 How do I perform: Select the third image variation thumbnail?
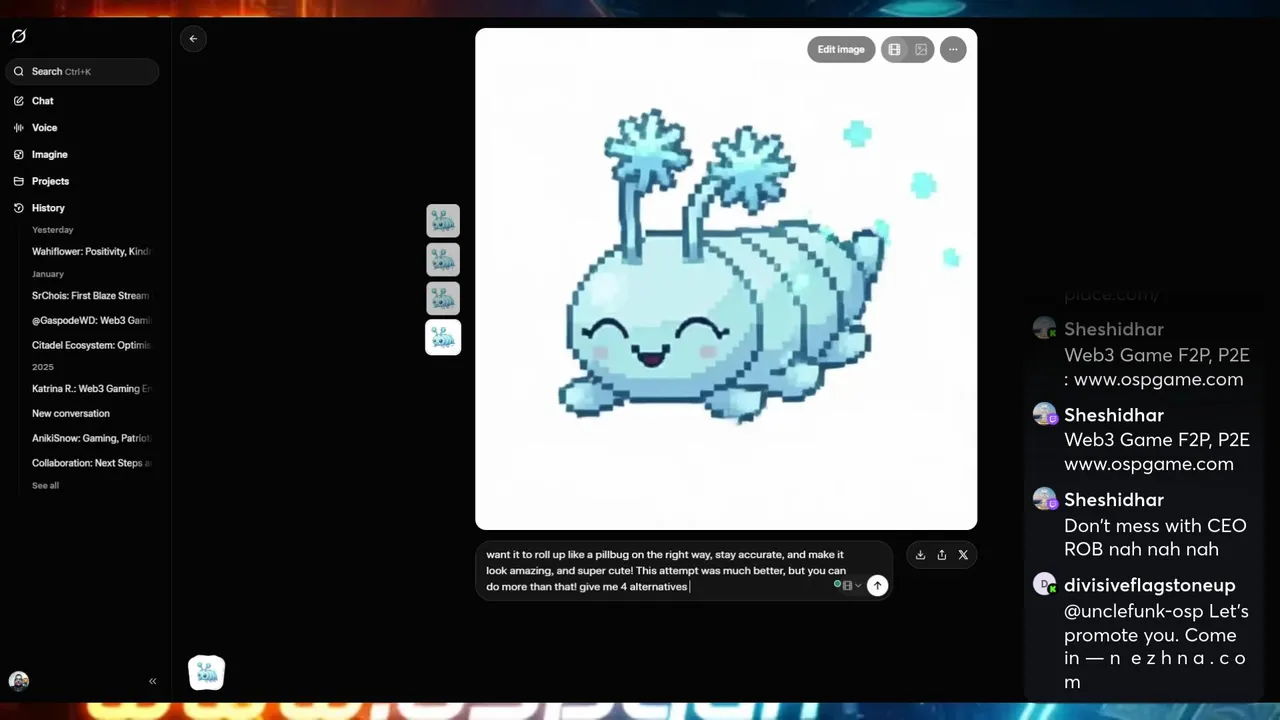[x=443, y=299]
